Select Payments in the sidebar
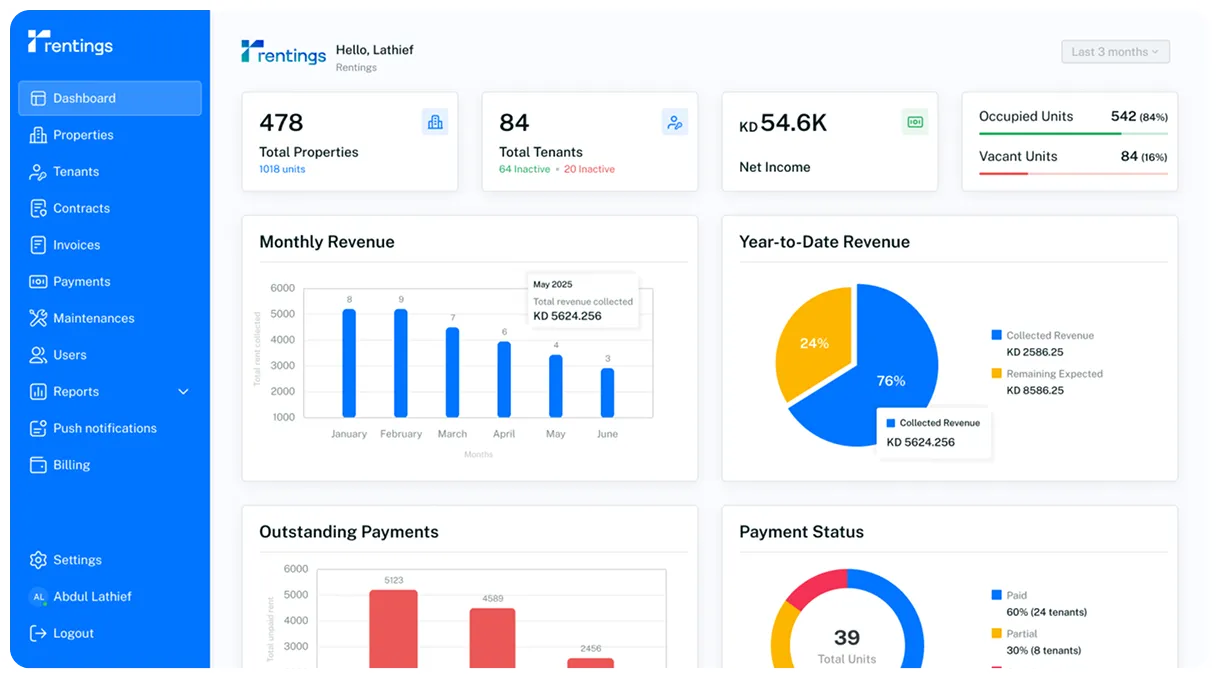The width and height of the screenshot is (1220, 679). [x=81, y=282]
